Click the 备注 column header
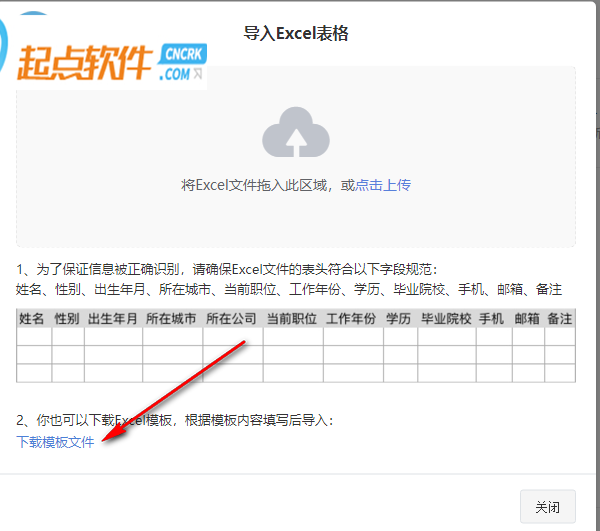 559,318
